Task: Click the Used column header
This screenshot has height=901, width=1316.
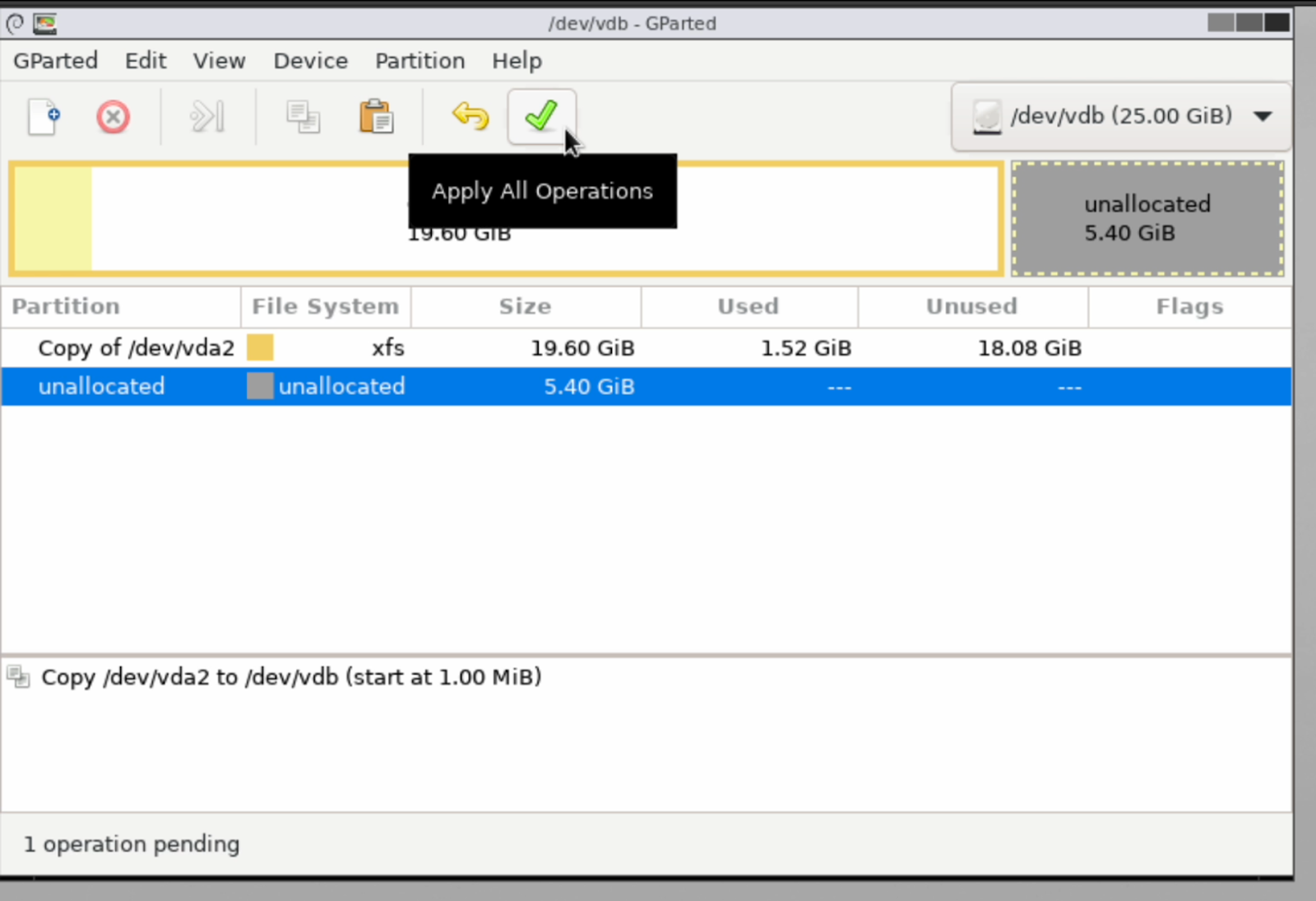Action: [x=748, y=306]
